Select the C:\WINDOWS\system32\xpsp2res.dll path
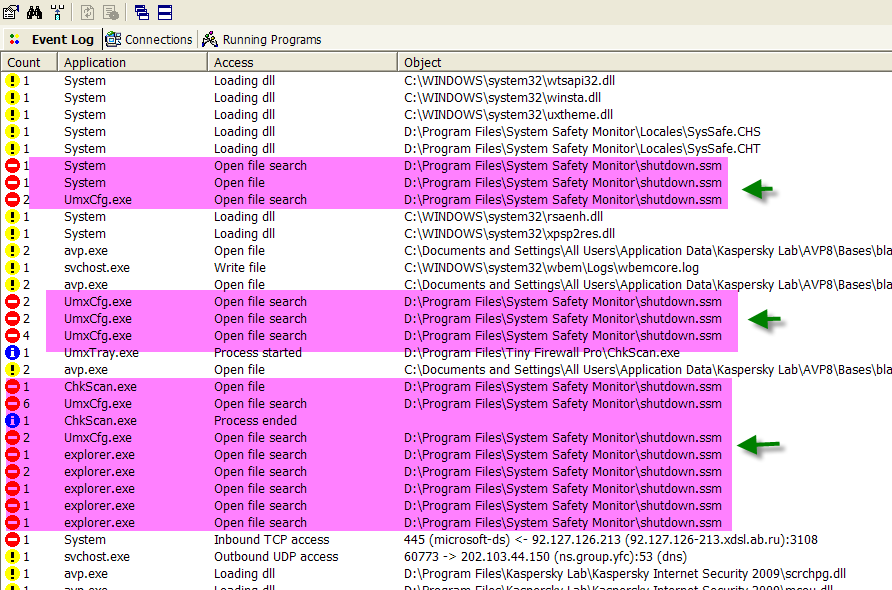Screen dimensions: 892x590 509,234
